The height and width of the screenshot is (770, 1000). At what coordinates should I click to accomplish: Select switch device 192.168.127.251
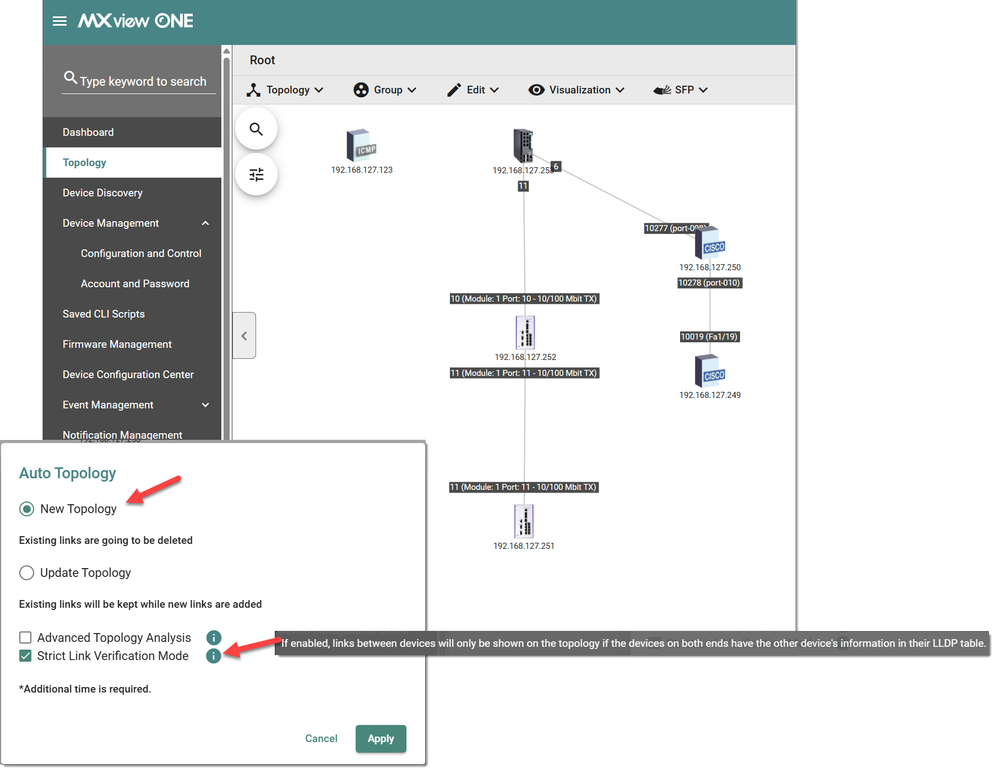(x=524, y=521)
